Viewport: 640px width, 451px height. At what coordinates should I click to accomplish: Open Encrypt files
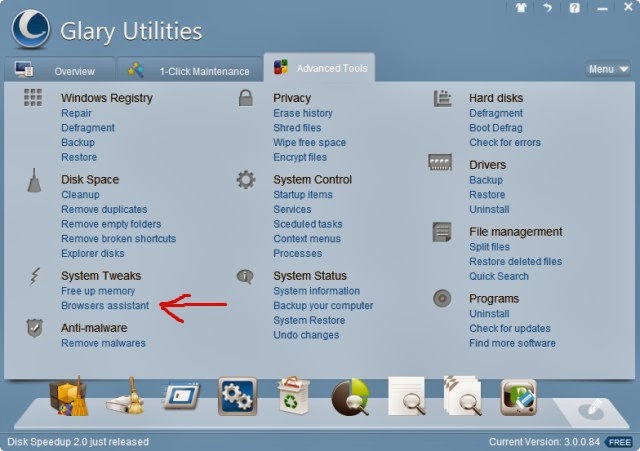(300, 157)
